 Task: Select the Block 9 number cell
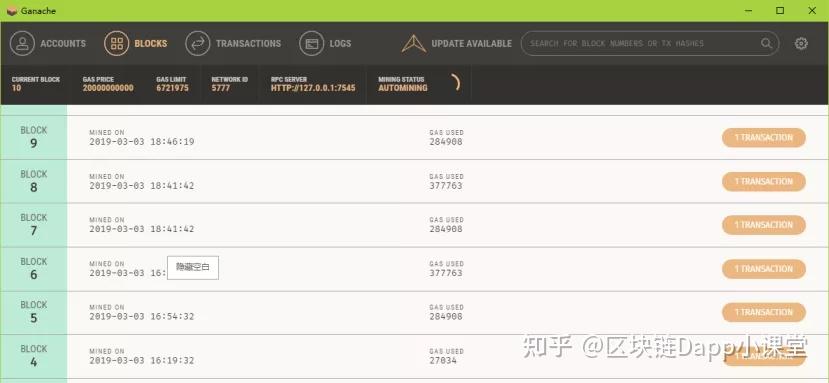tap(34, 138)
